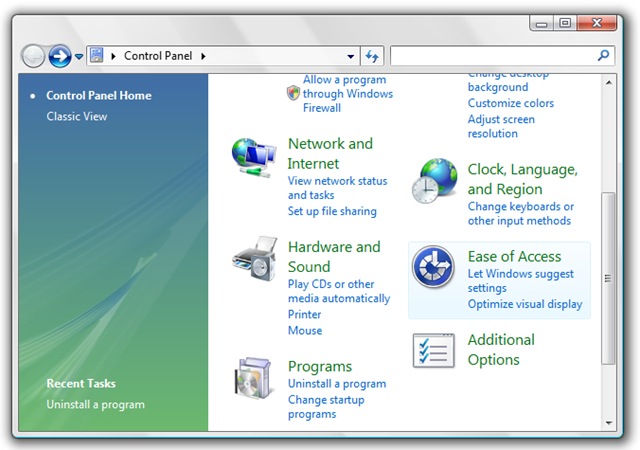This screenshot has height=450, width=640.
Task: Maximize the Control Panel window
Action: coord(565,23)
